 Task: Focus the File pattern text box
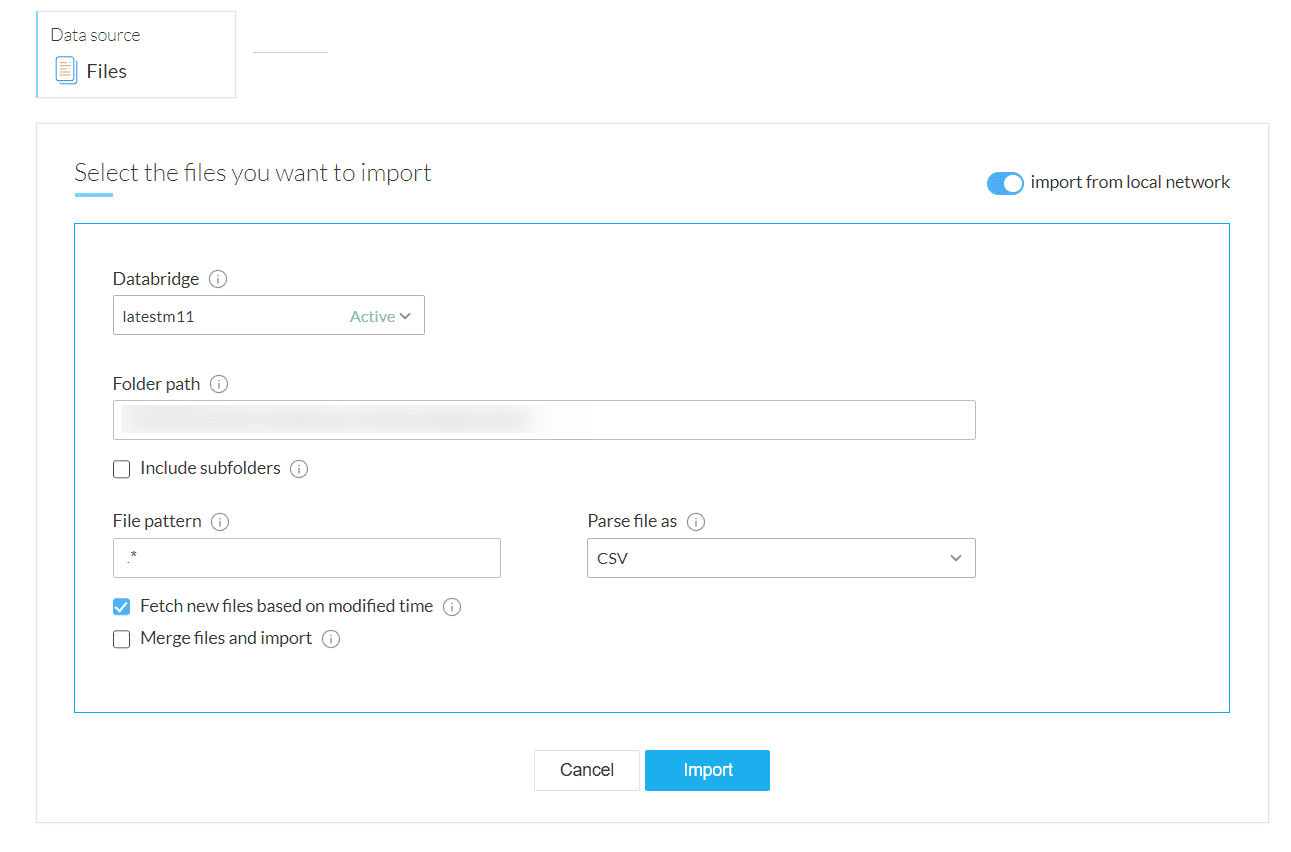[306, 558]
